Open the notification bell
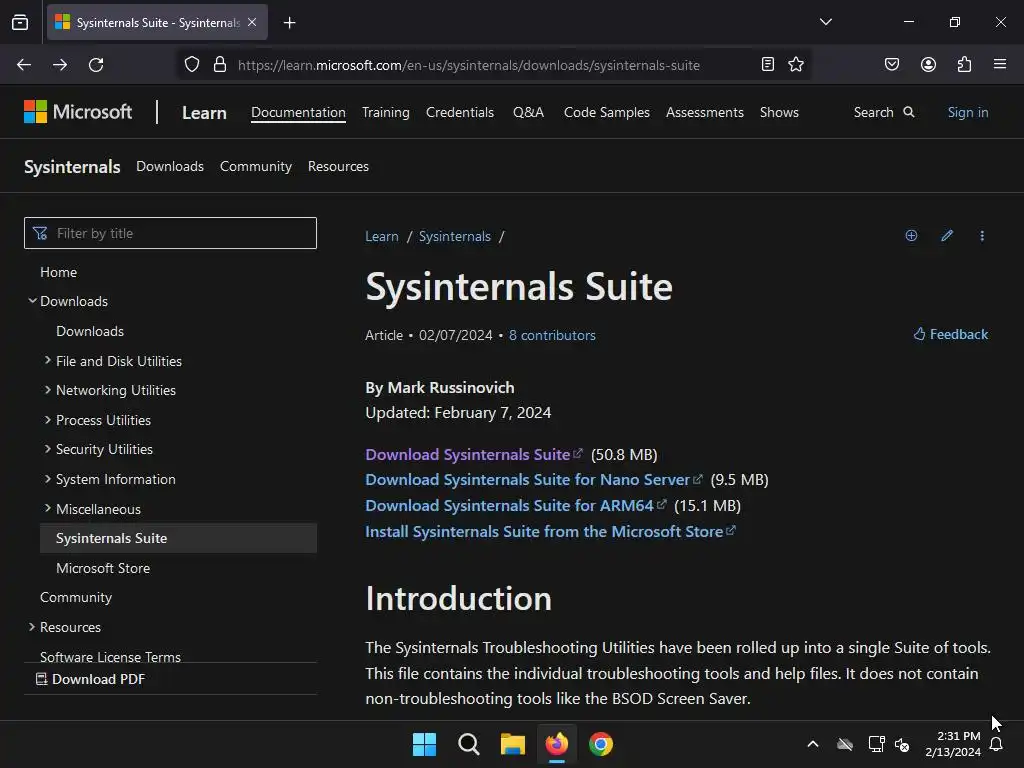 996,744
